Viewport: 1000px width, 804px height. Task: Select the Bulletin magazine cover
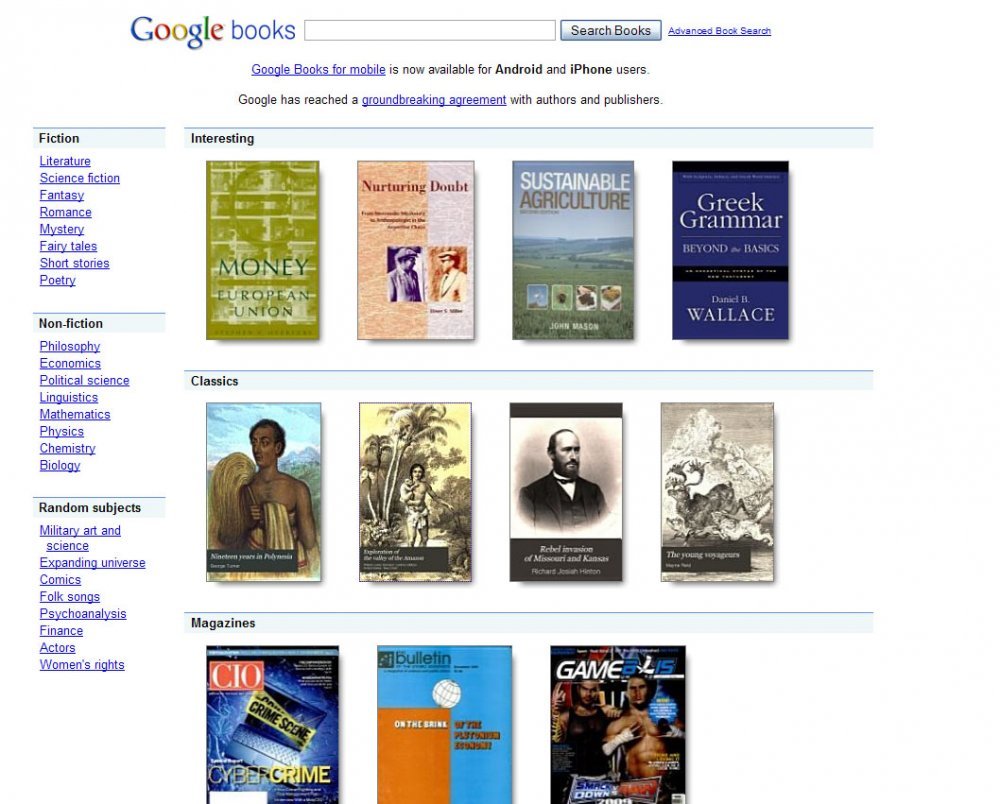coord(445,725)
